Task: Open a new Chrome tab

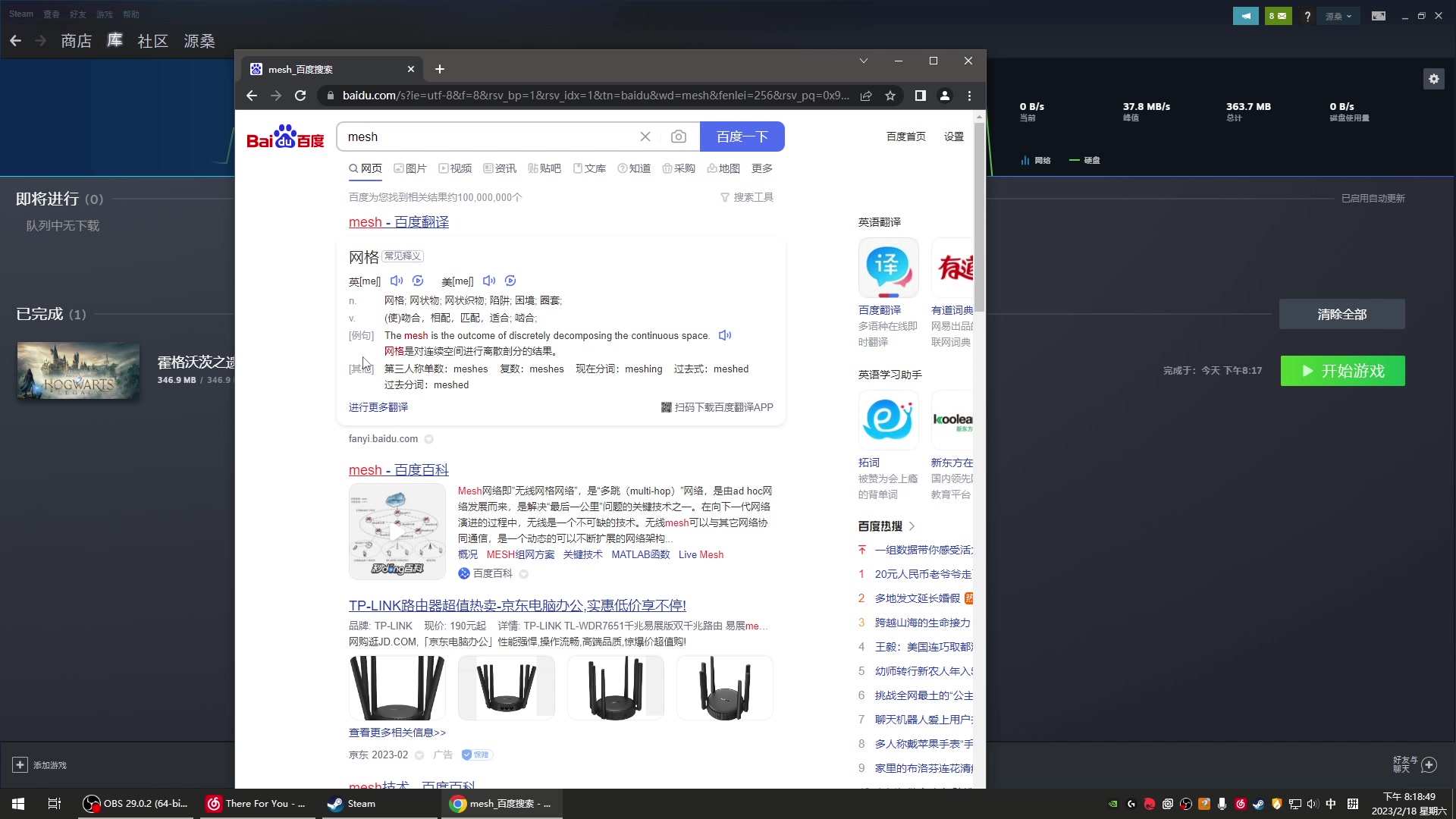Action: [440, 69]
